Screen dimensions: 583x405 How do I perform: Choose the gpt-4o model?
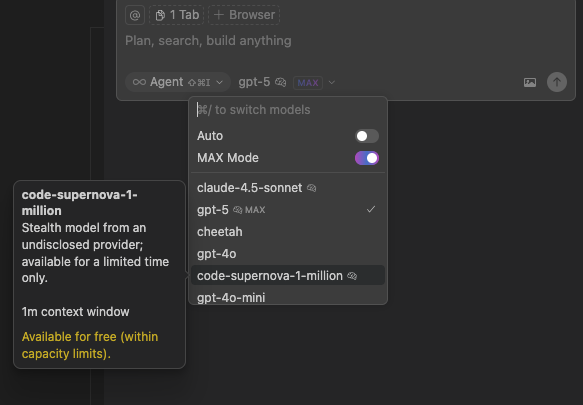coord(288,254)
